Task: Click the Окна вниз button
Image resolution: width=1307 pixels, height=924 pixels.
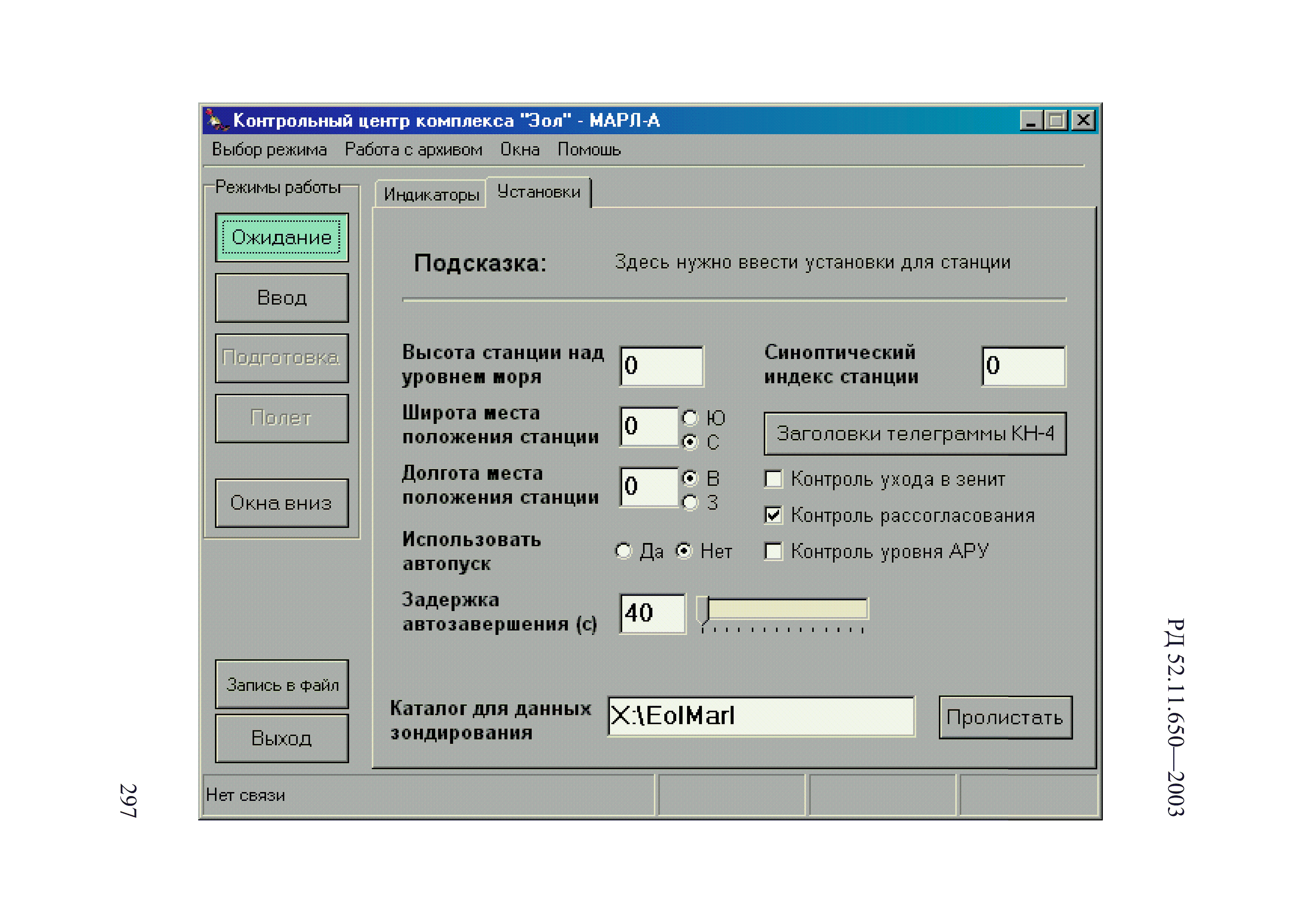Action: tap(282, 503)
